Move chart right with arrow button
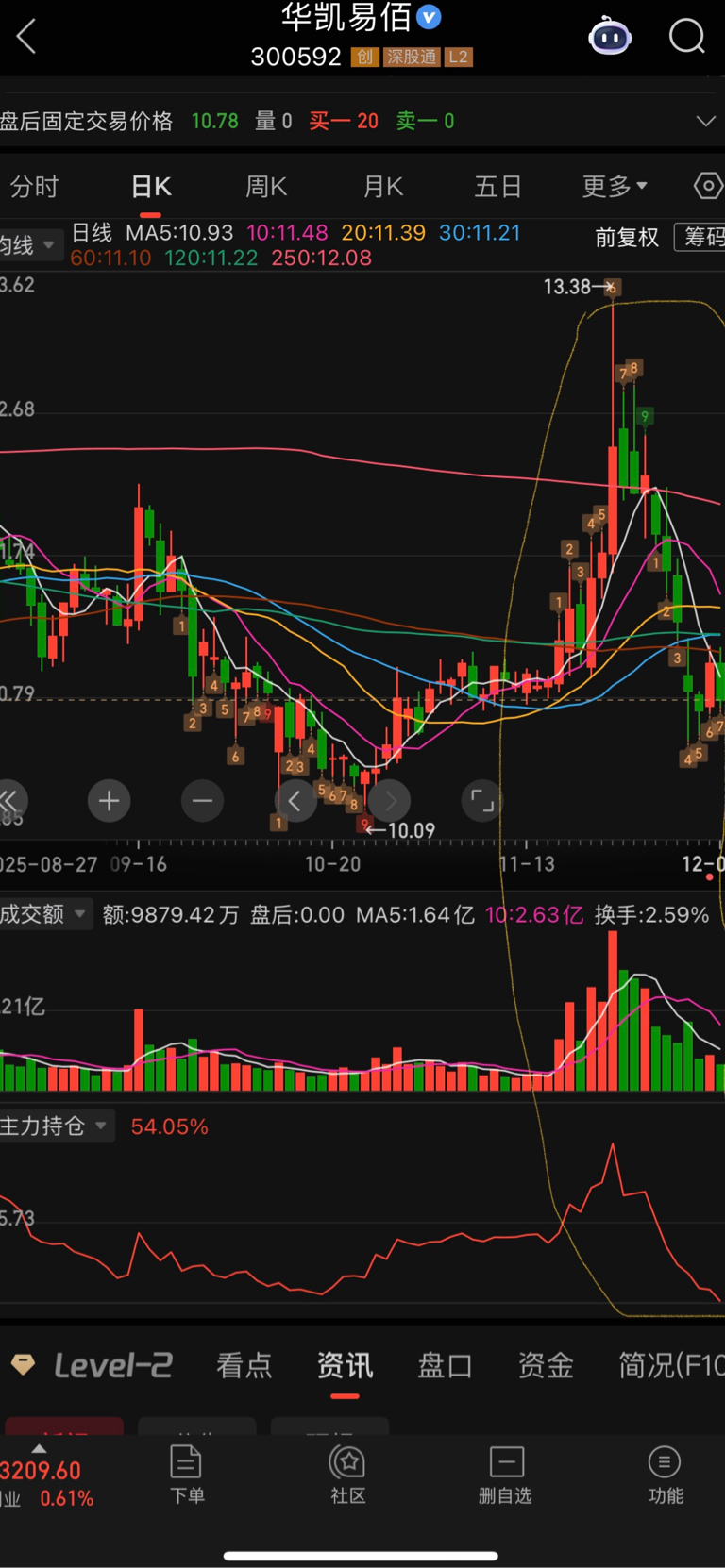Viewport: 725px width, 1568px height. pyautogui.click(x=390, y=801)
